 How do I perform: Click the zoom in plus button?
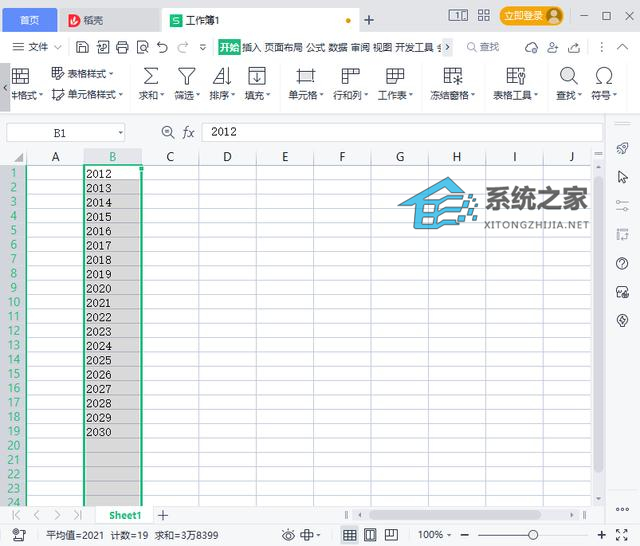(x=601, y=535)
